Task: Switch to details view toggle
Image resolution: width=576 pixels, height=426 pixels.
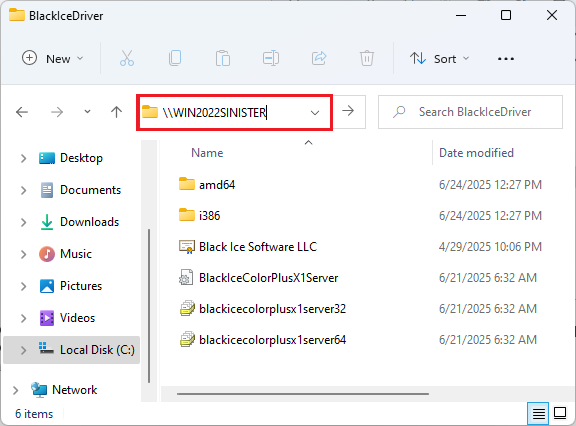Action: [x=538, y=413]
